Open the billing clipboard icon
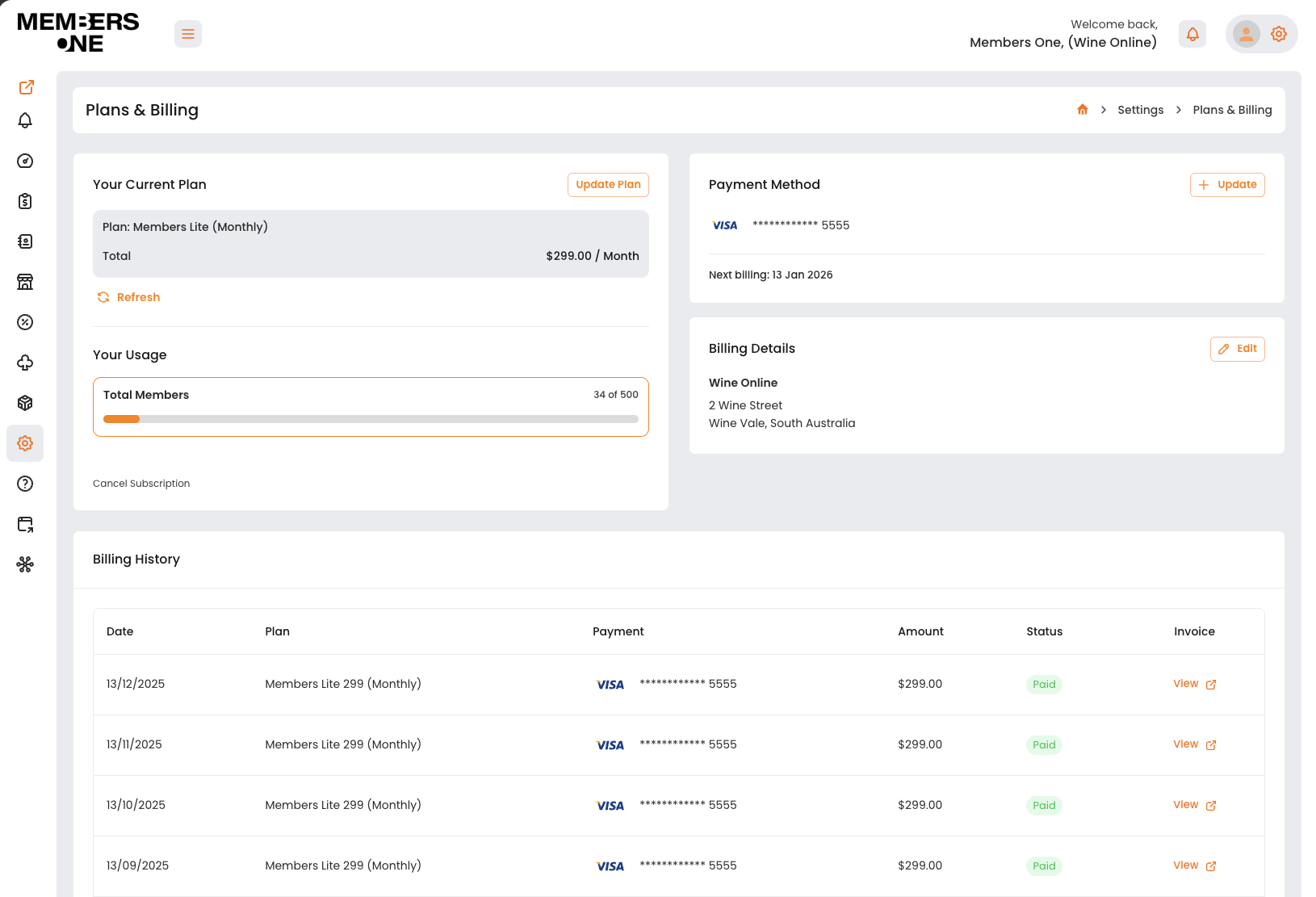Image resolution: width=1316 pixels, height=897 pixels. [25, 201]
